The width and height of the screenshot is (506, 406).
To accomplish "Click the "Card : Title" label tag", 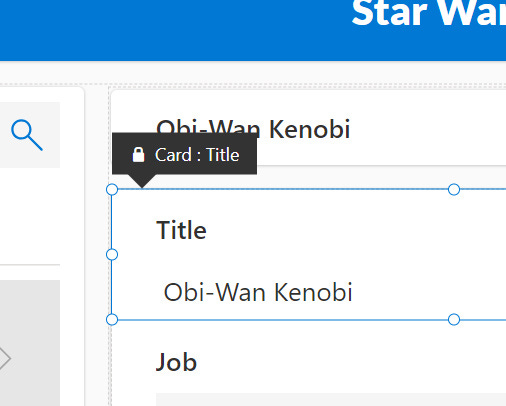I will (x=184, y=154).
